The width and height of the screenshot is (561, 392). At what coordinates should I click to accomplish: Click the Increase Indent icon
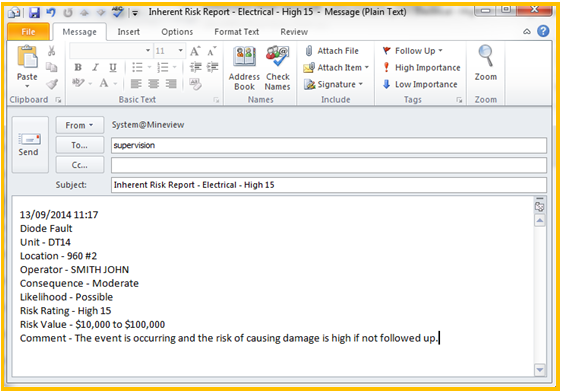coord(213,67)
